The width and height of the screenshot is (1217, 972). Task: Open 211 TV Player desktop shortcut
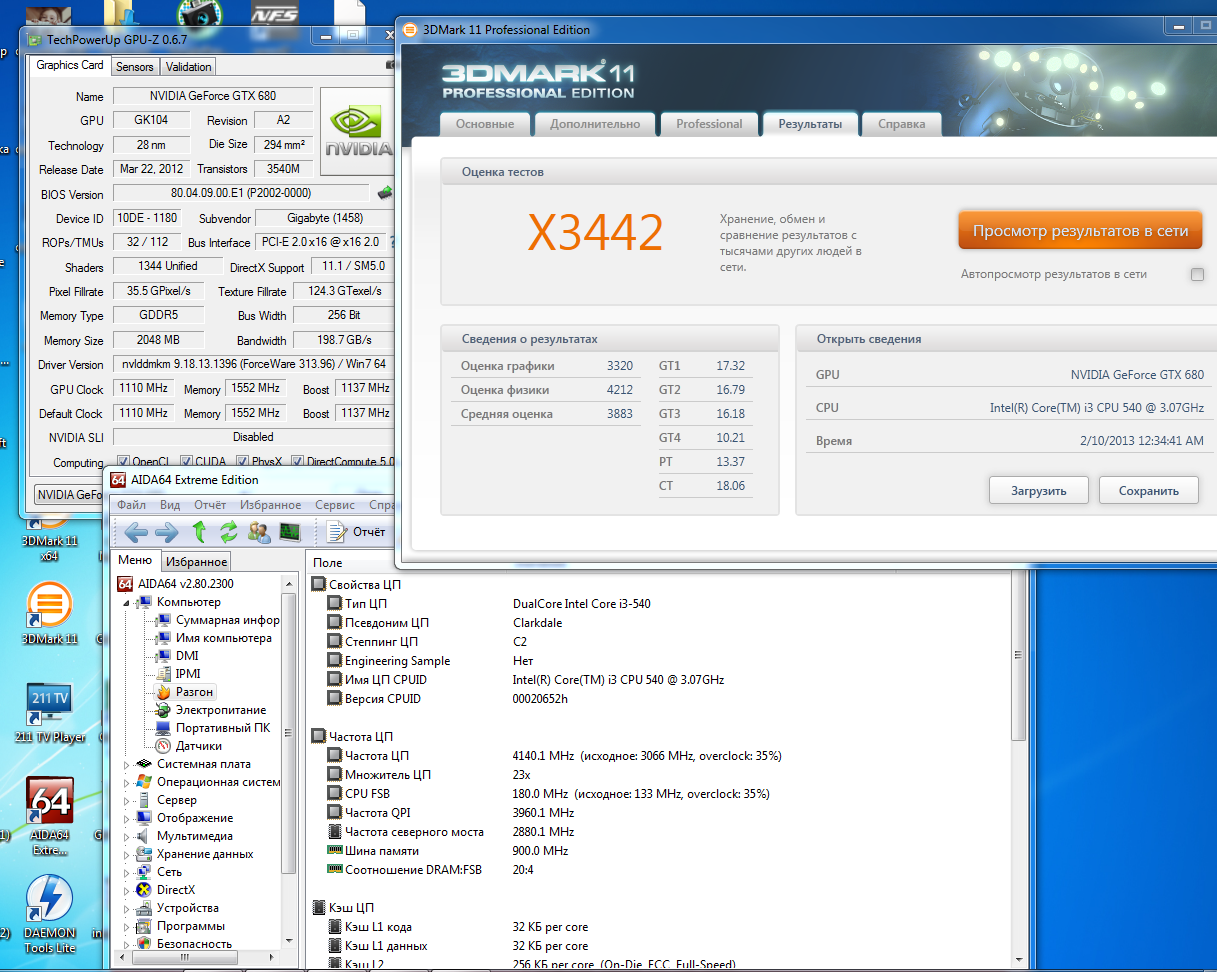tap(50, 713)
